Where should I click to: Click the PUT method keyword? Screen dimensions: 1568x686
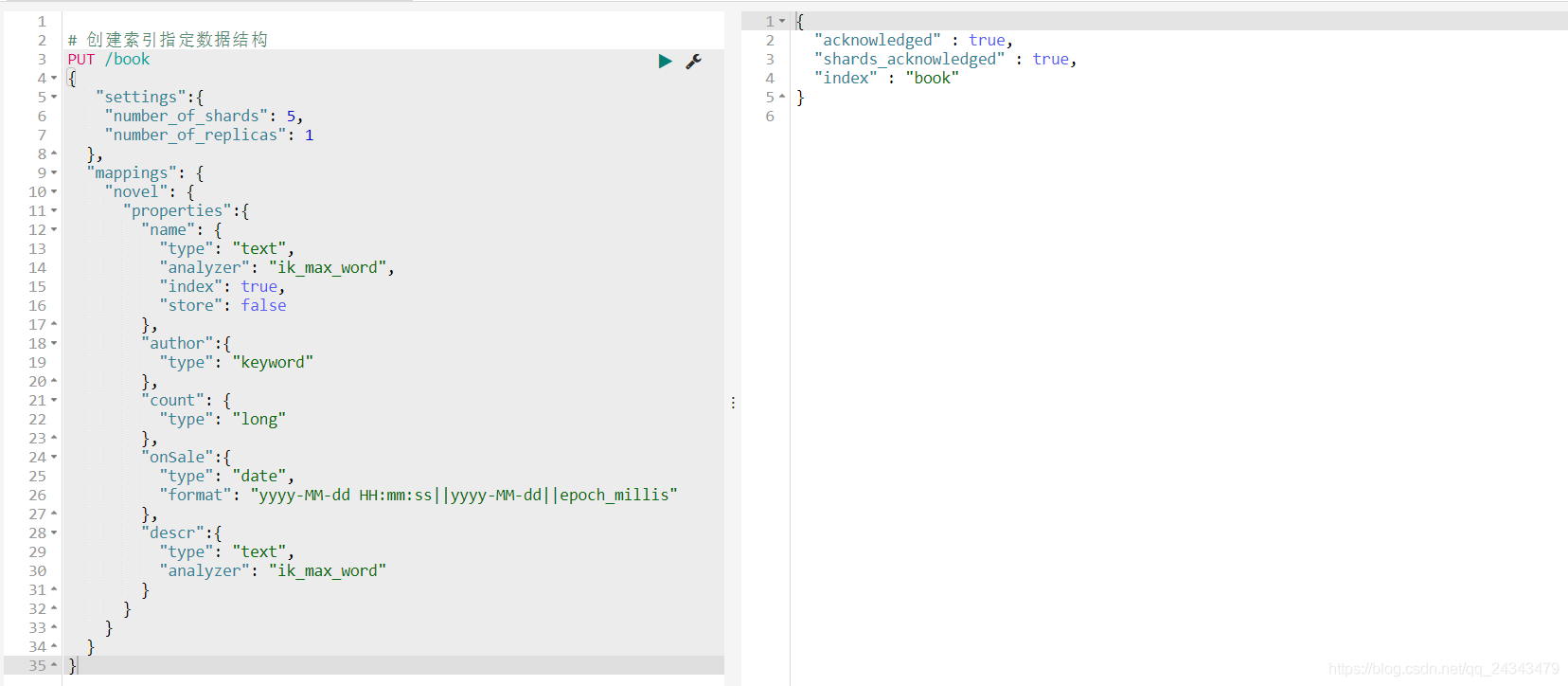click(81, 59)
